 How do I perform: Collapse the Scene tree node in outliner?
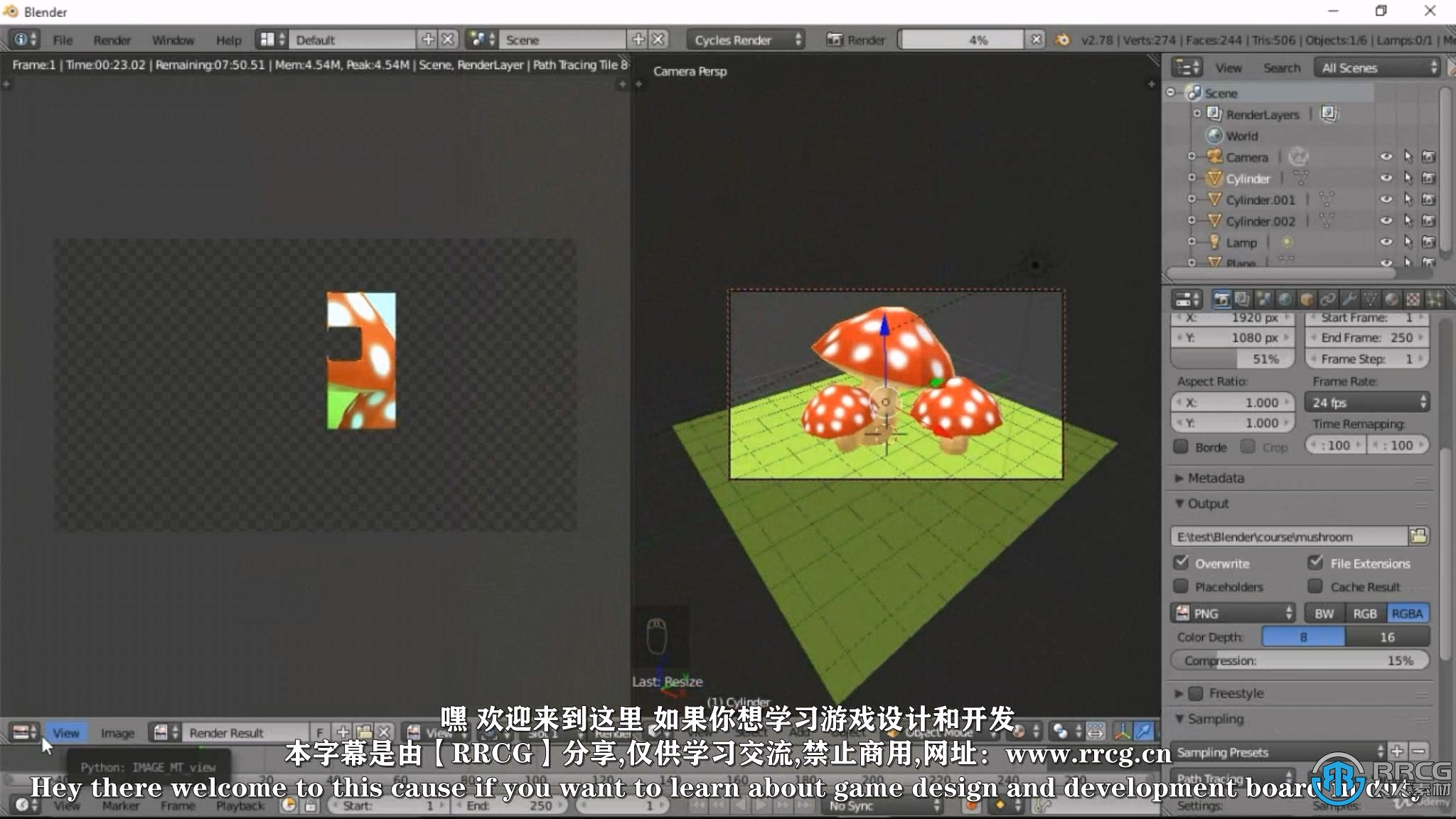coord(1171,92)
